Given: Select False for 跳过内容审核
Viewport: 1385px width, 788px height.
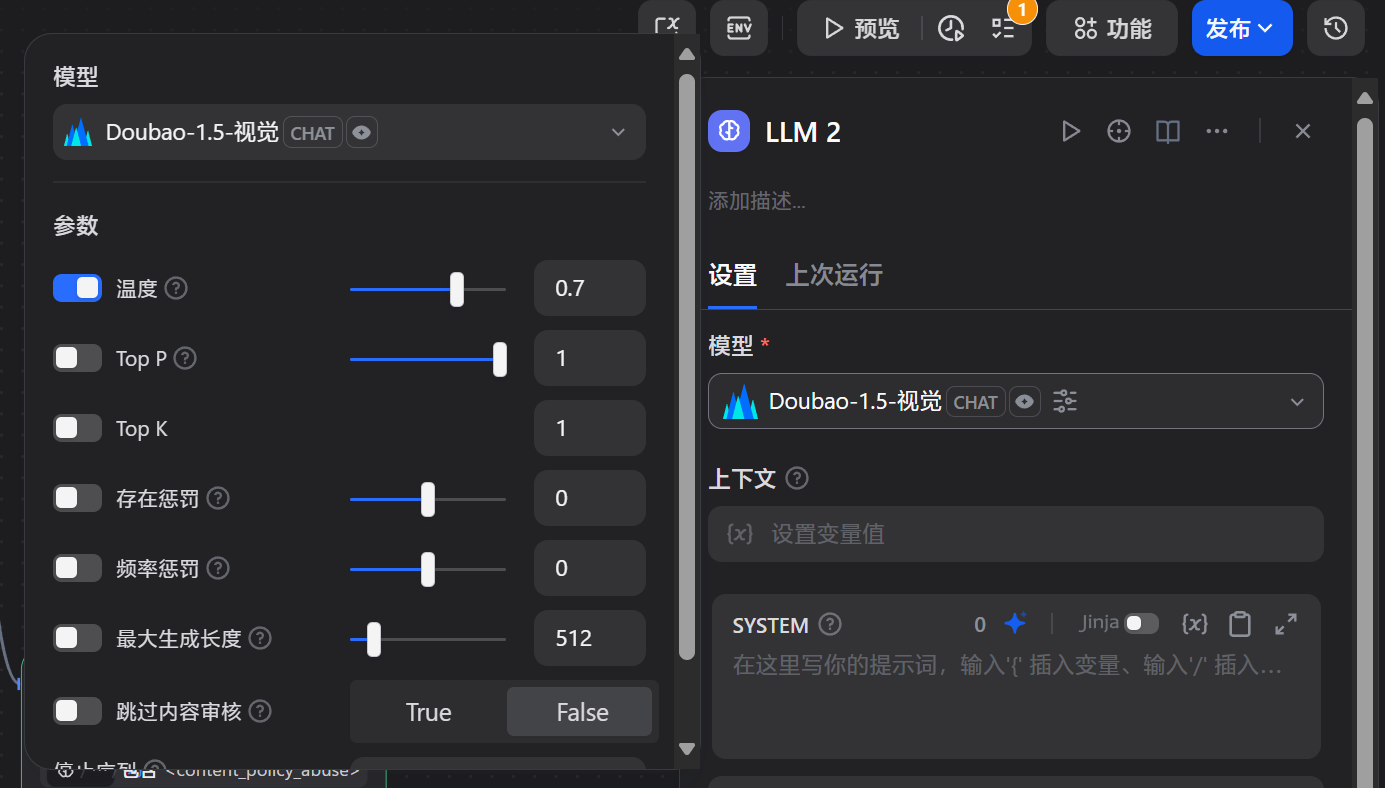Looking at the screenshot, I should (x=582, y=712).
